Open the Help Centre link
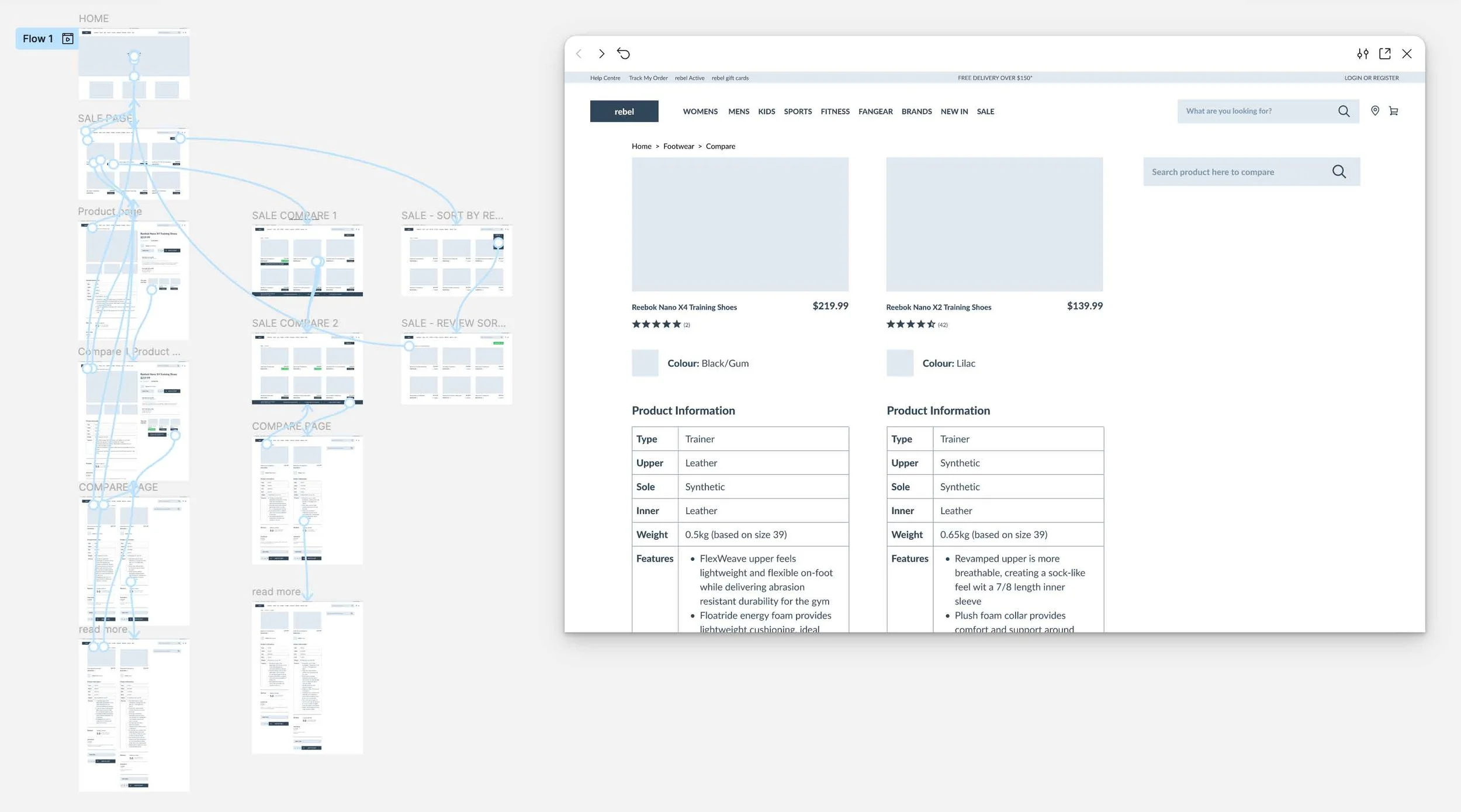This screenshot has width=1461, height=812. pos(605,78)
